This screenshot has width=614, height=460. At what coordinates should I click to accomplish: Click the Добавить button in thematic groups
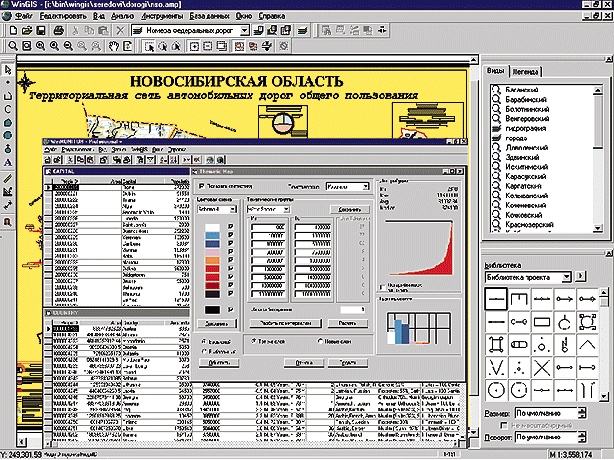tap(349, 209)
